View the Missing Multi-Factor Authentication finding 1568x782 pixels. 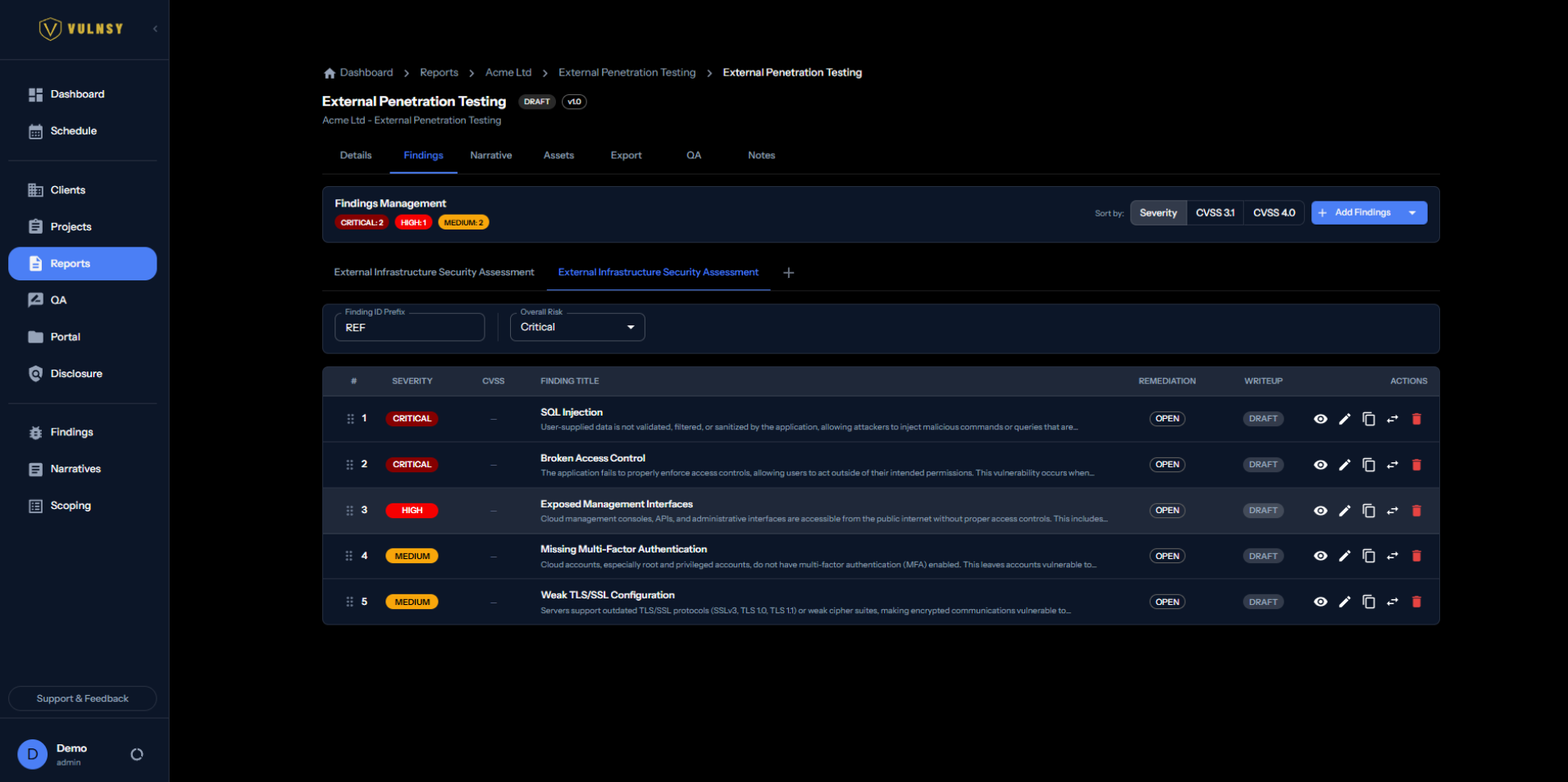(1320, 556)
